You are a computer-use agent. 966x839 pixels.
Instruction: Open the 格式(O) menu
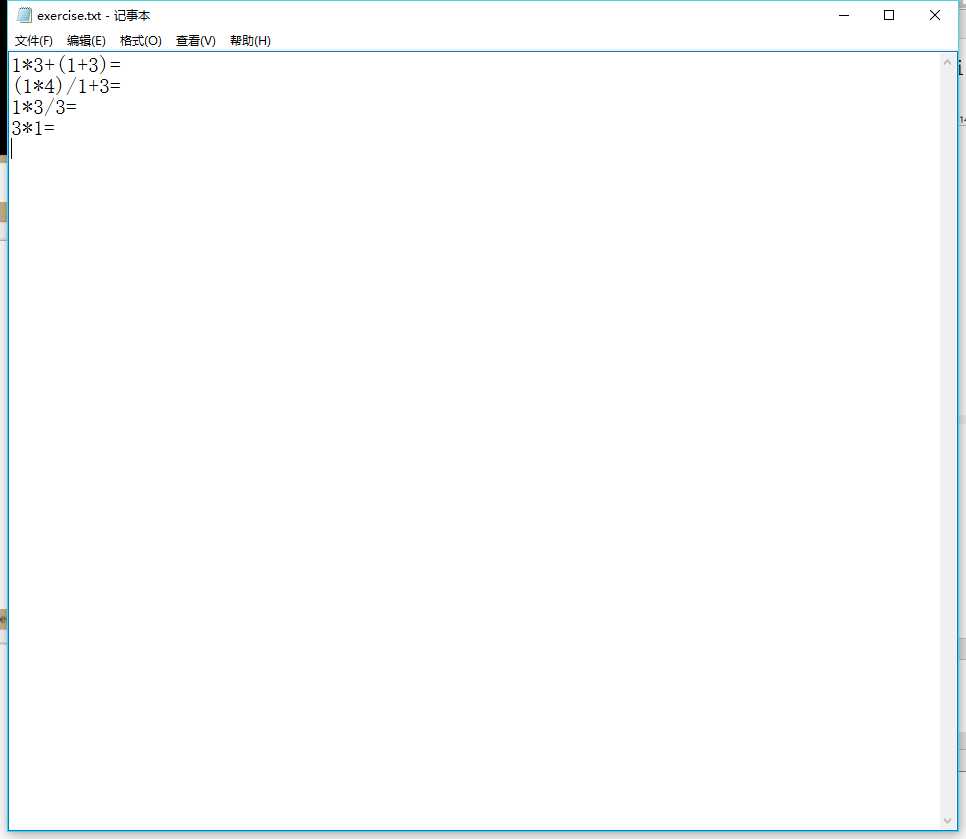(x=140, y=41)
